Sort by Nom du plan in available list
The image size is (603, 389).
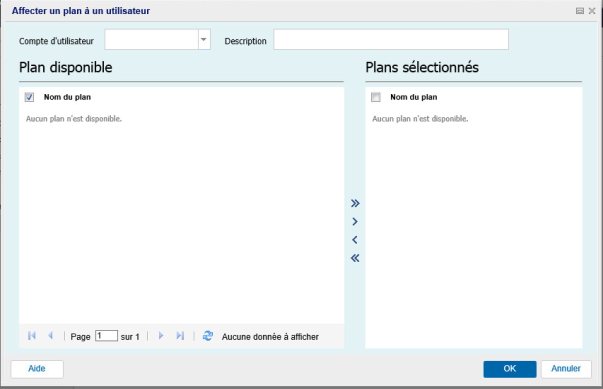[67, 97]
